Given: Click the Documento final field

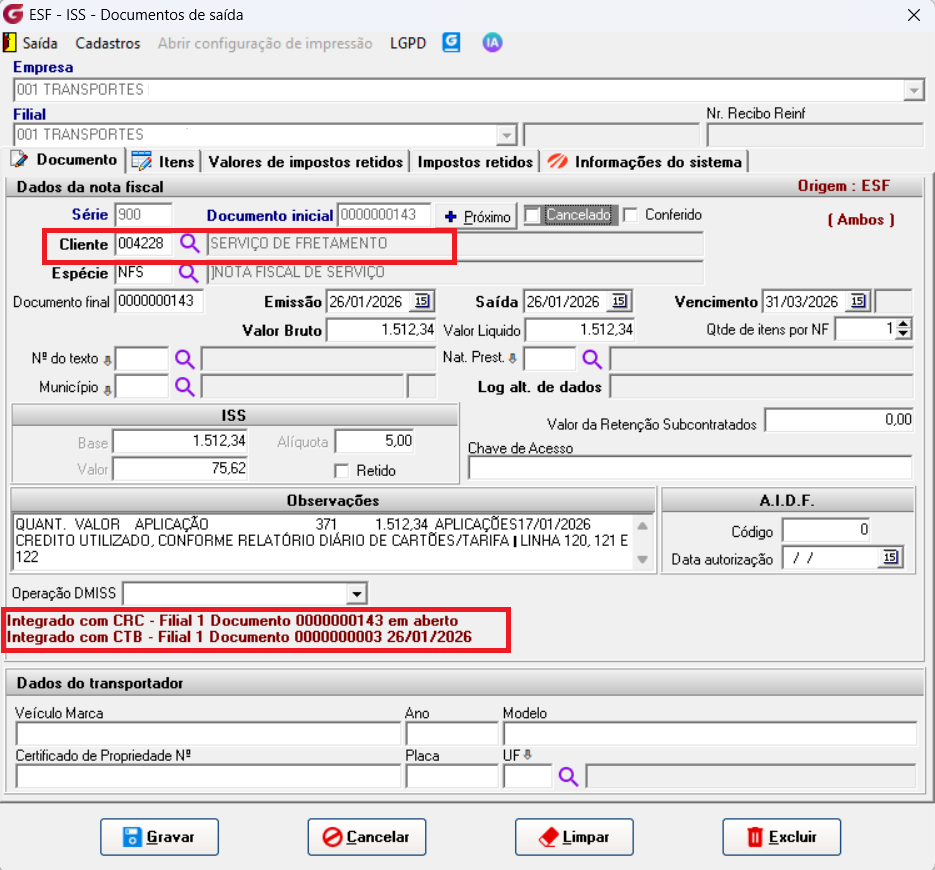Looking at the screenshot, I should point(159,301).
